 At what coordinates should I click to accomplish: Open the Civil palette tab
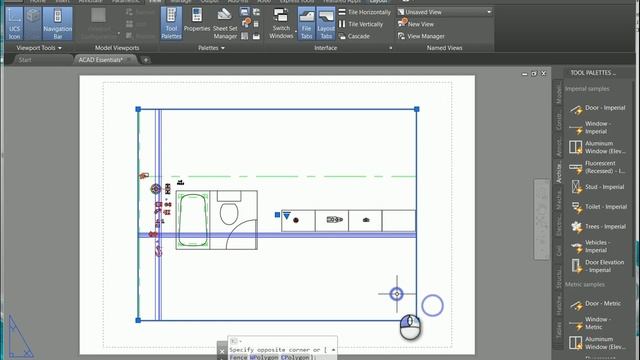558,250
